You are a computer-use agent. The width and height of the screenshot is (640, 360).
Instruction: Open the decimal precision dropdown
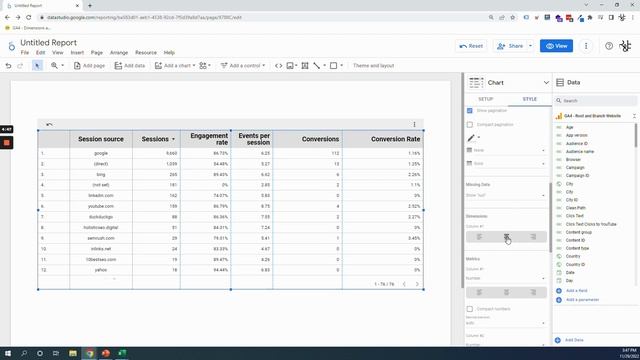point(506,323)
